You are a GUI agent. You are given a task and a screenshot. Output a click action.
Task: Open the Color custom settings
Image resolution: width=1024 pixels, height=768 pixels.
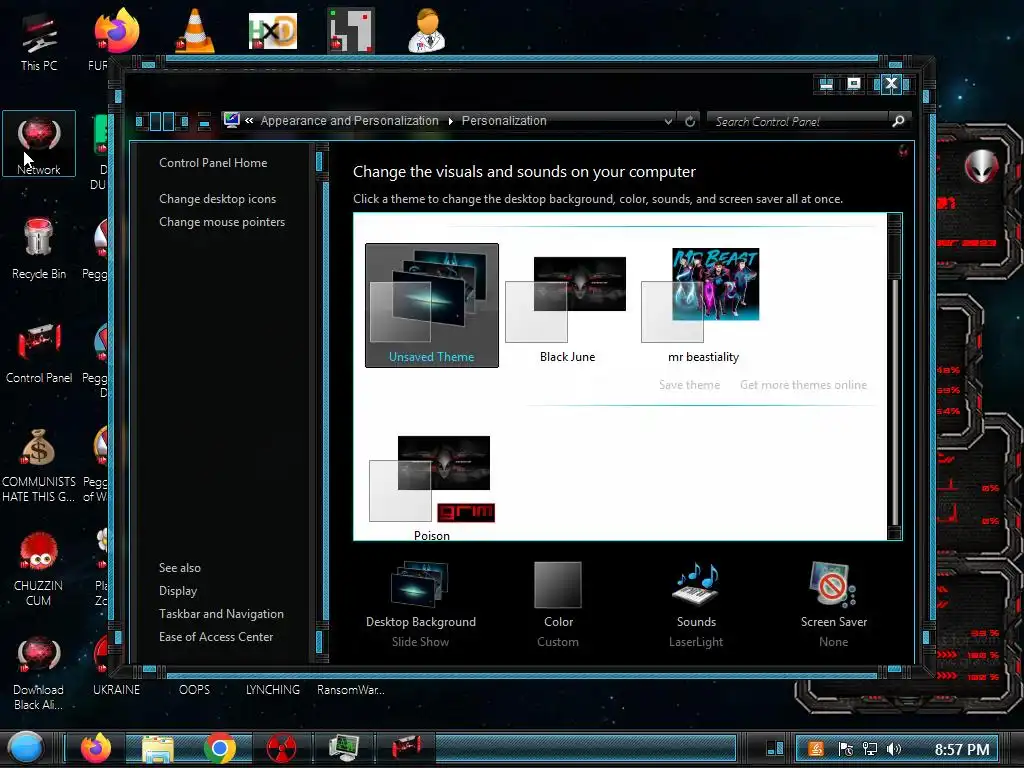[x=558, y=604]
